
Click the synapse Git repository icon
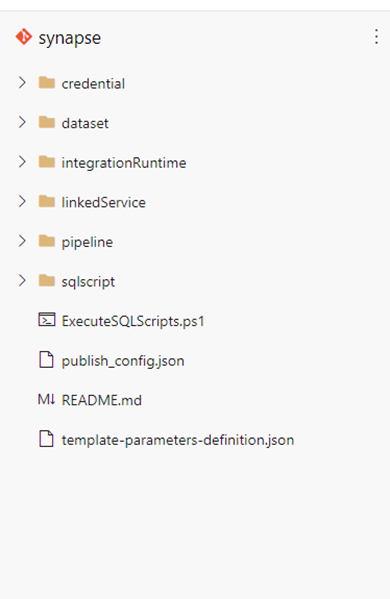[x=24, y=37]
